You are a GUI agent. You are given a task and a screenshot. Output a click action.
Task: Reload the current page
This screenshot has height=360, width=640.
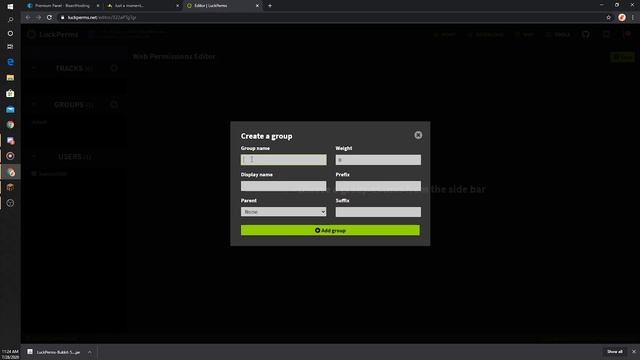pos(49,18)
